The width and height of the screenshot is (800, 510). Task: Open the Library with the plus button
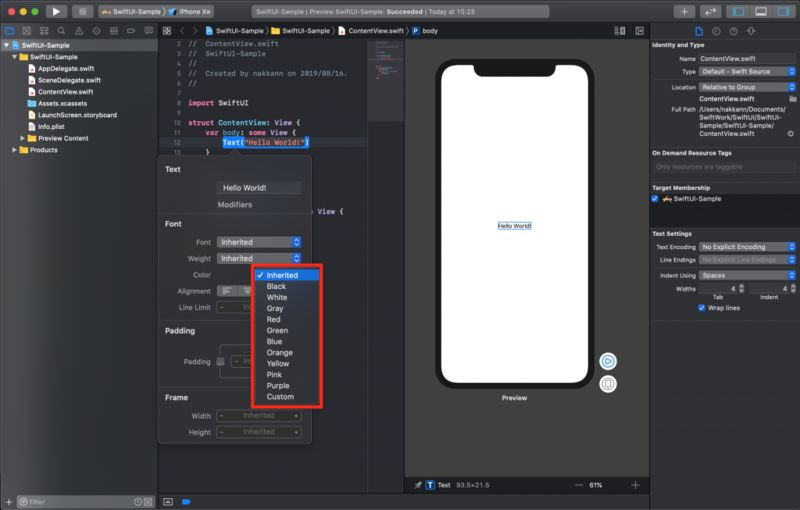coord(684,11)
